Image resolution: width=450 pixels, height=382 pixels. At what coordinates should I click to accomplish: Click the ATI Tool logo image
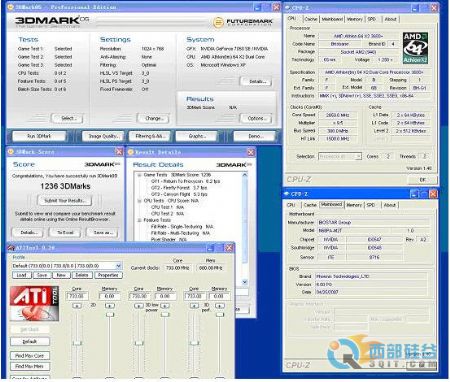(34, 303)
